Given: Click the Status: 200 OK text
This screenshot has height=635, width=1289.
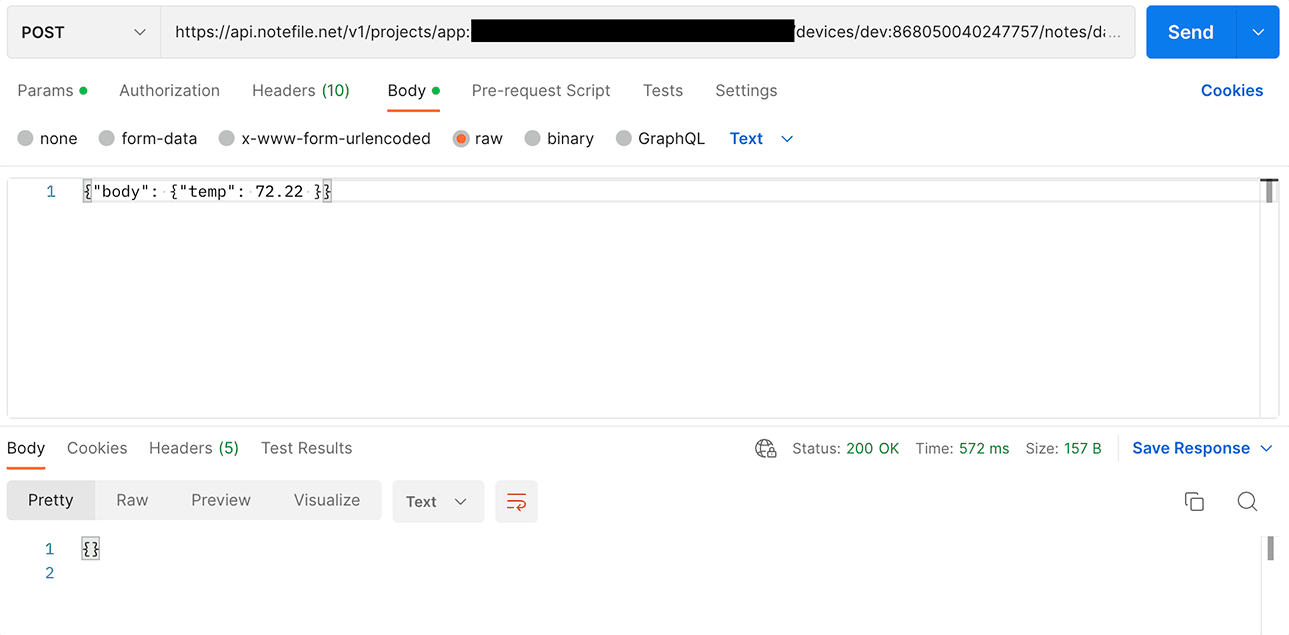Looking at the screenshot, I should (846, 448).
